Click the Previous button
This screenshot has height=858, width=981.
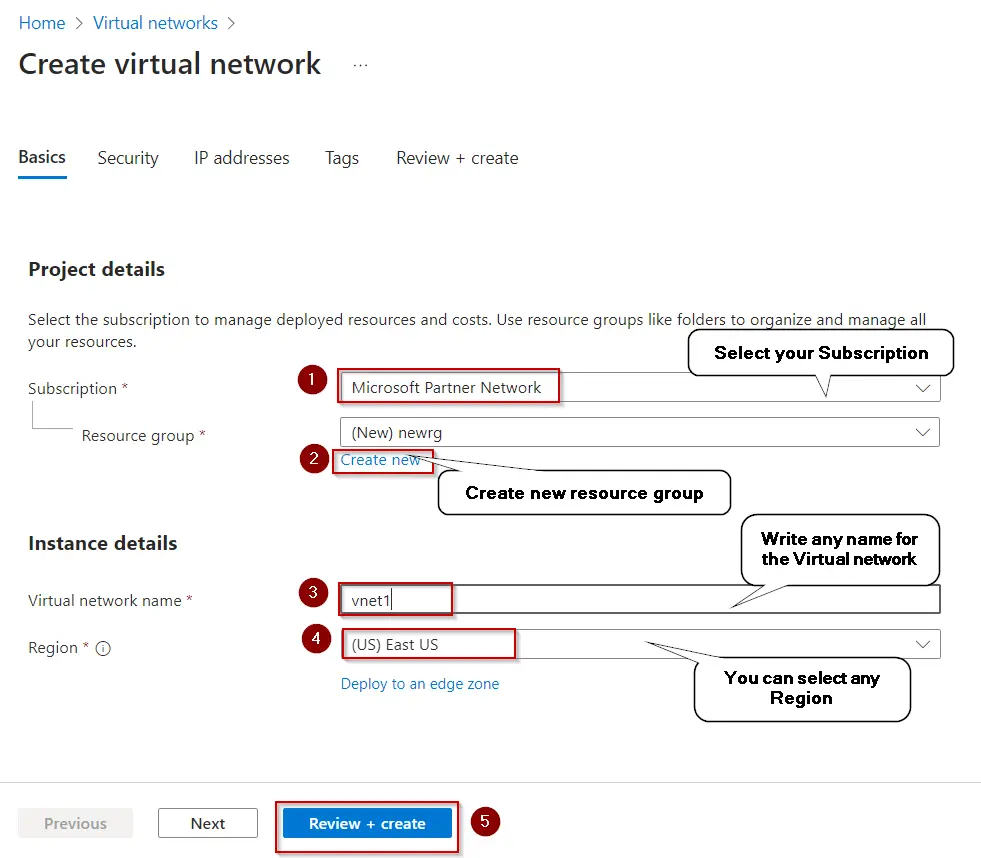75,823
